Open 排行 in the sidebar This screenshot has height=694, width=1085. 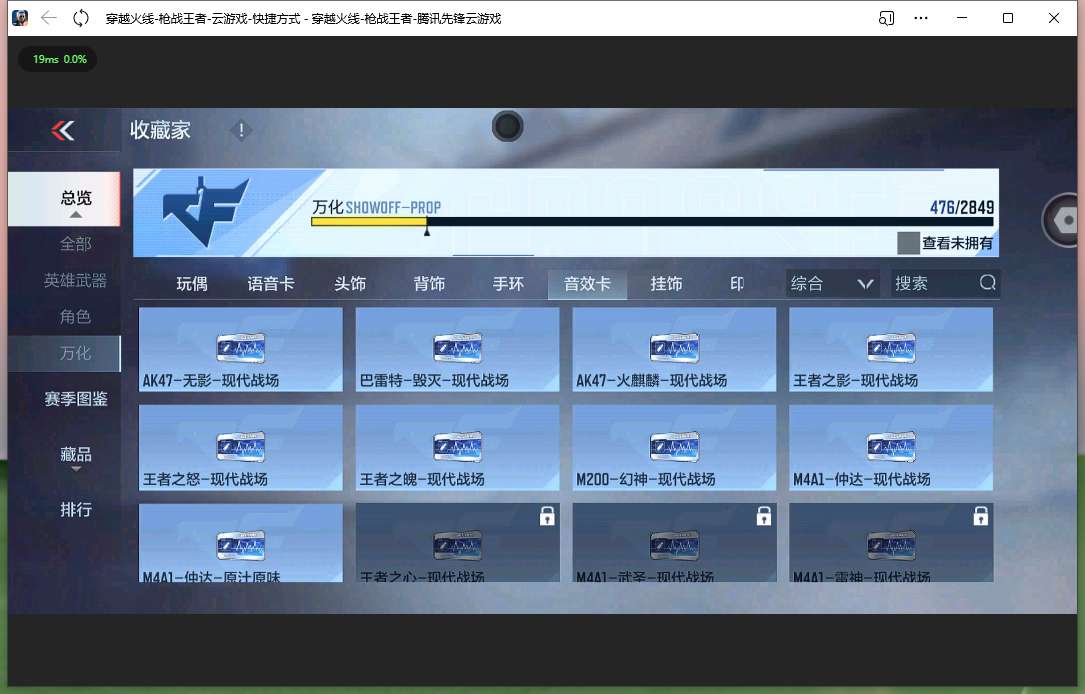(x=75, y=509)
